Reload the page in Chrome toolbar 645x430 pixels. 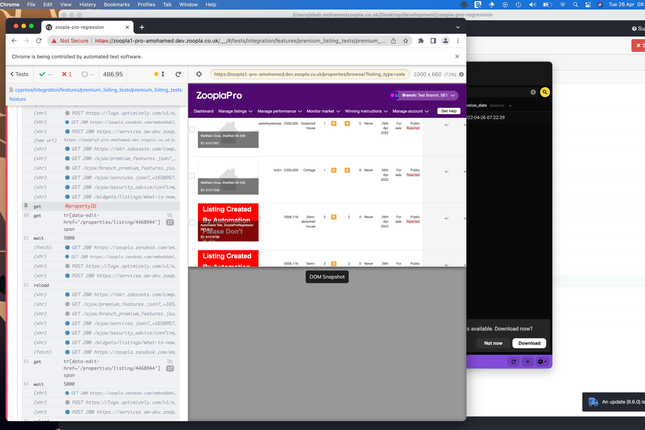(39, 41)
